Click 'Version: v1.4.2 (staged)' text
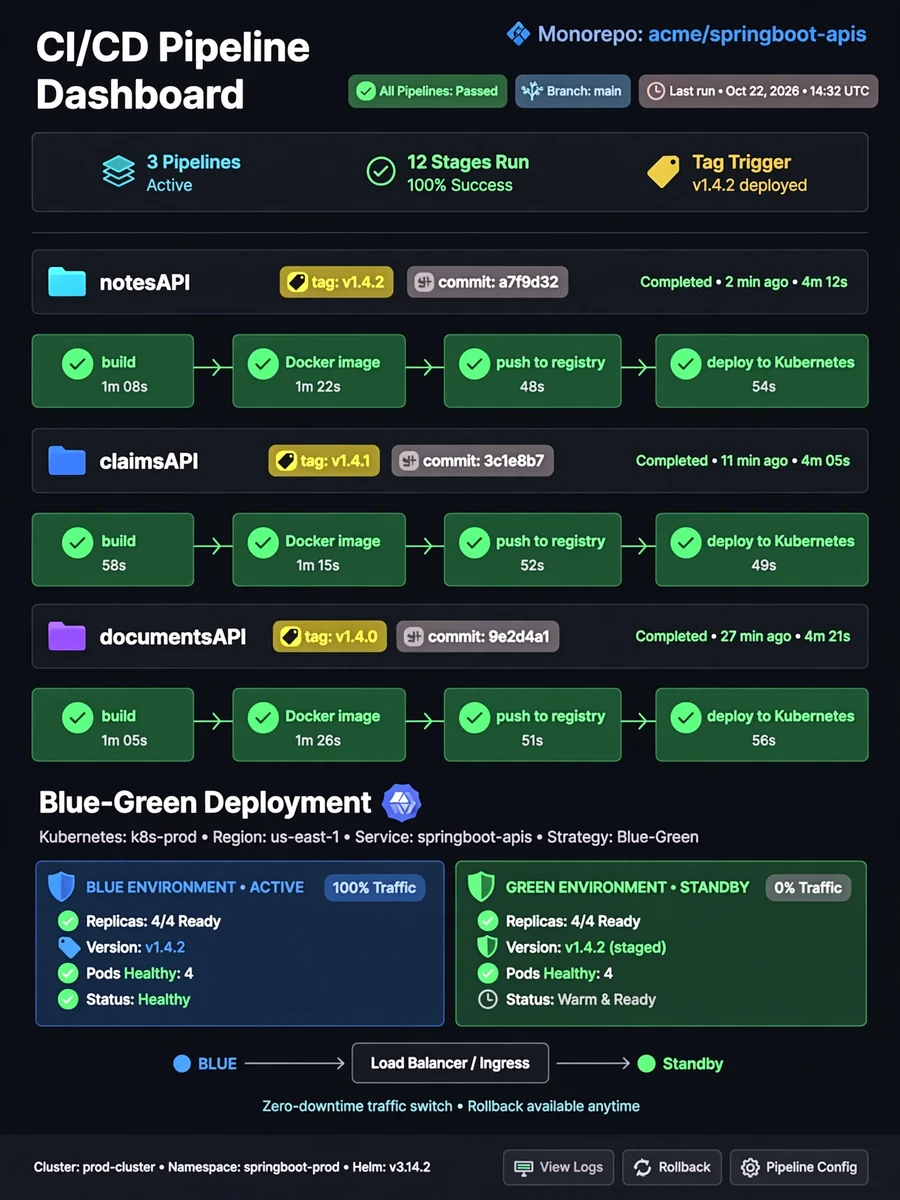Viewport: 900px width, 1200px height. 586,947
